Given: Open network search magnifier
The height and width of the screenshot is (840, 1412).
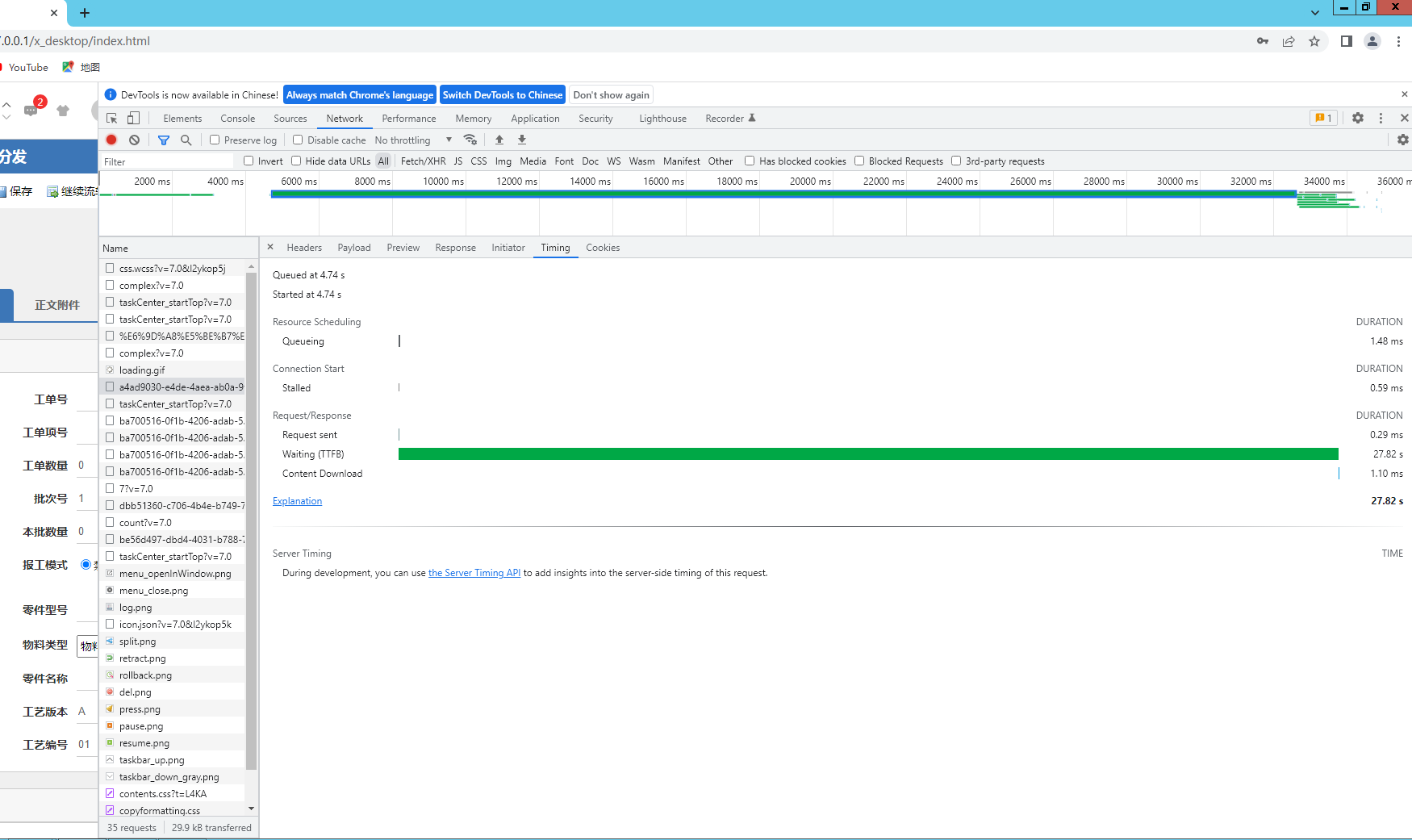Looking at the screenshot, I should click(x=186, y=140).
